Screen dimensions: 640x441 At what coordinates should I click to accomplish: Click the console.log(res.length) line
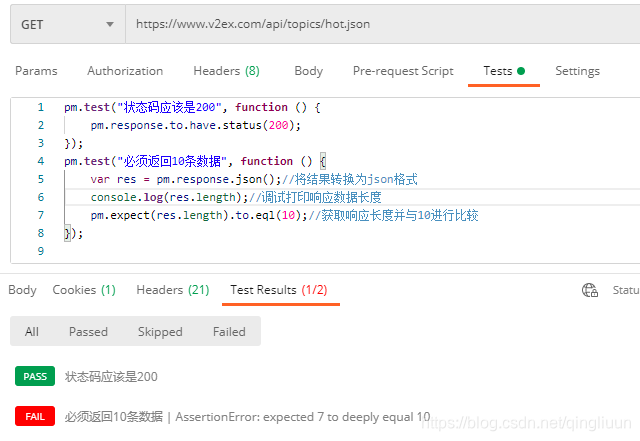pyautogui.click(x=169, y=197)
